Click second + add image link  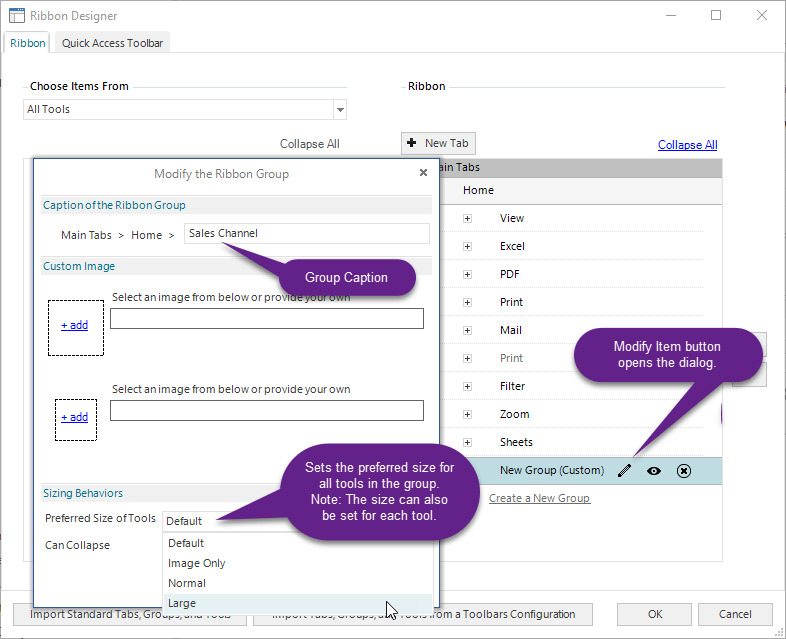75,417
